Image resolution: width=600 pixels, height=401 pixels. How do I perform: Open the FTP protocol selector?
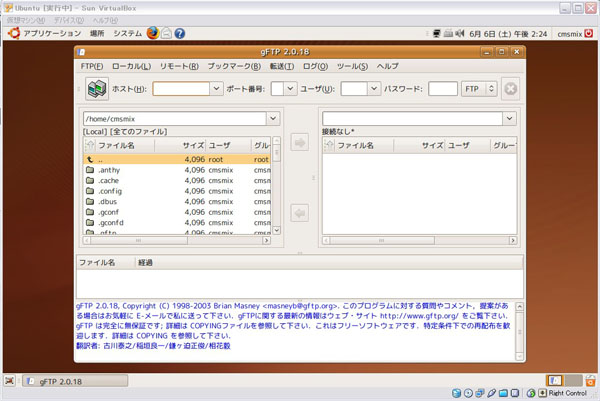pyautogui.click(x=479, y=89)
